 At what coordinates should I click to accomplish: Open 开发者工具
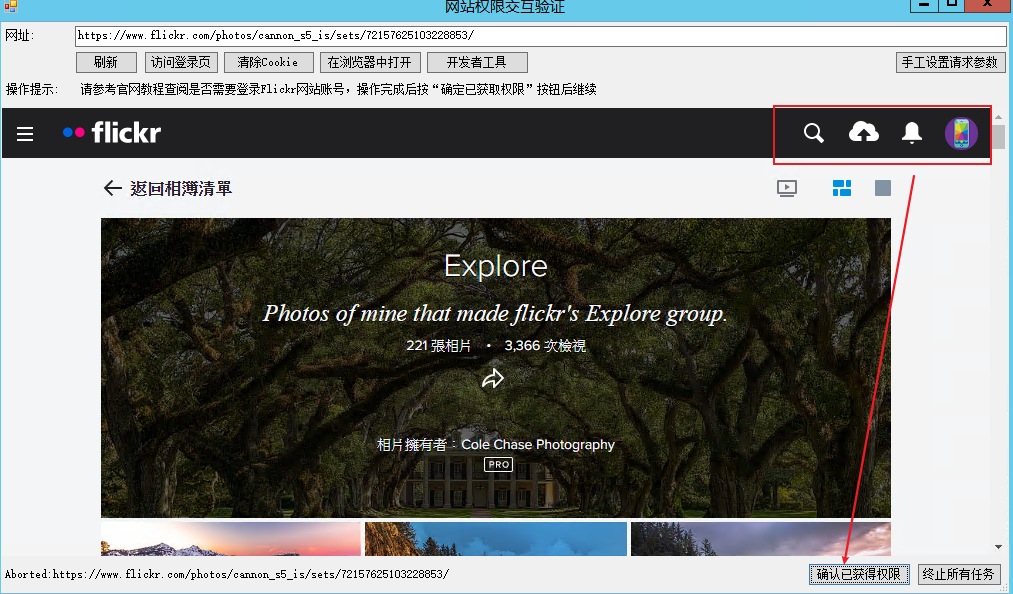coord(477,63)
